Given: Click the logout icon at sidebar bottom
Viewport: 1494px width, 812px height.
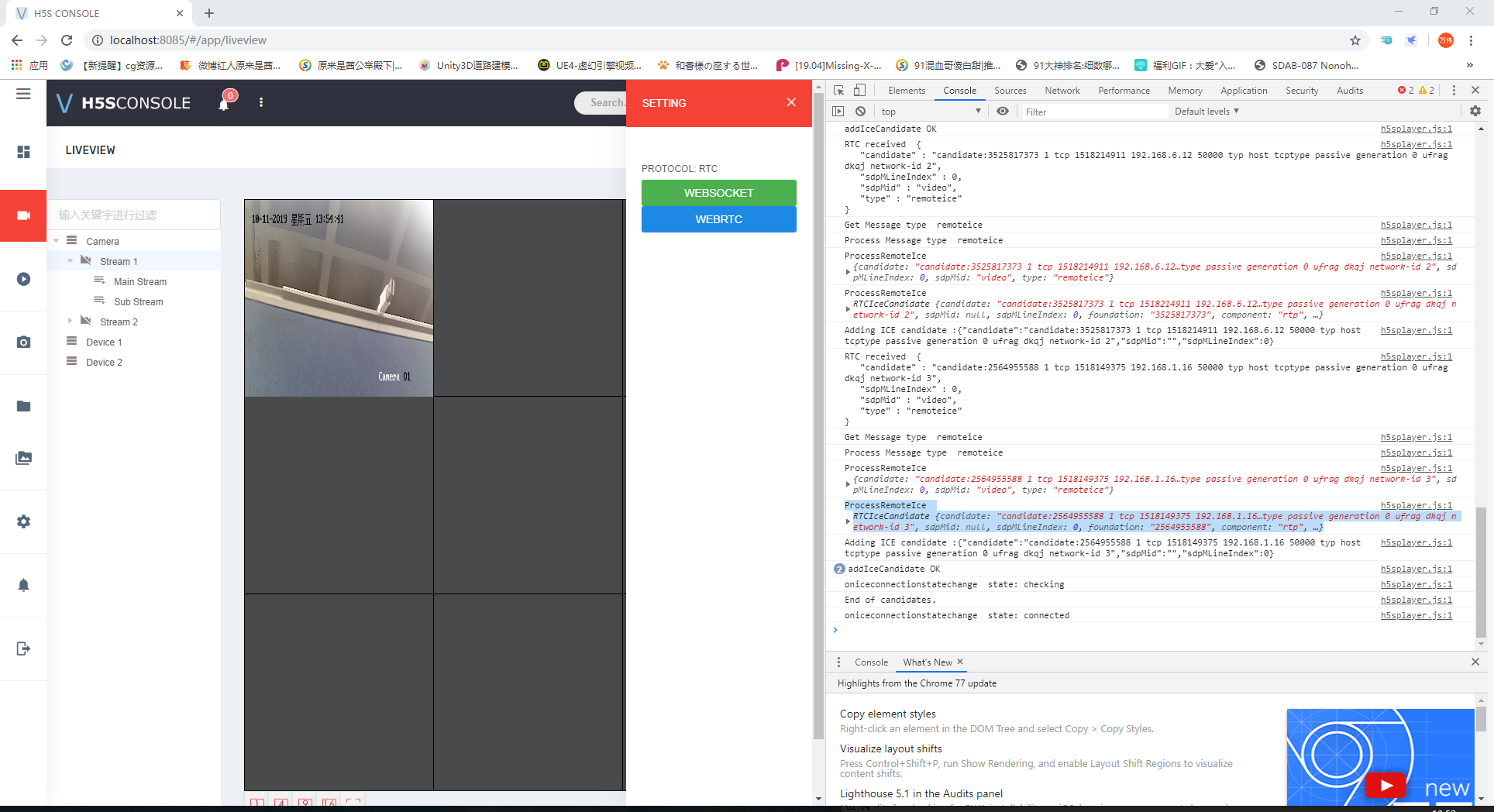Looking at the screenshot, I should 23,649.
